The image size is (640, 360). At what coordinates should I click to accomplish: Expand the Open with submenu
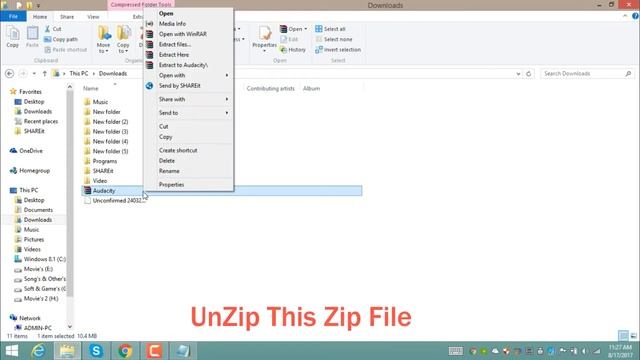click(189, 75)
